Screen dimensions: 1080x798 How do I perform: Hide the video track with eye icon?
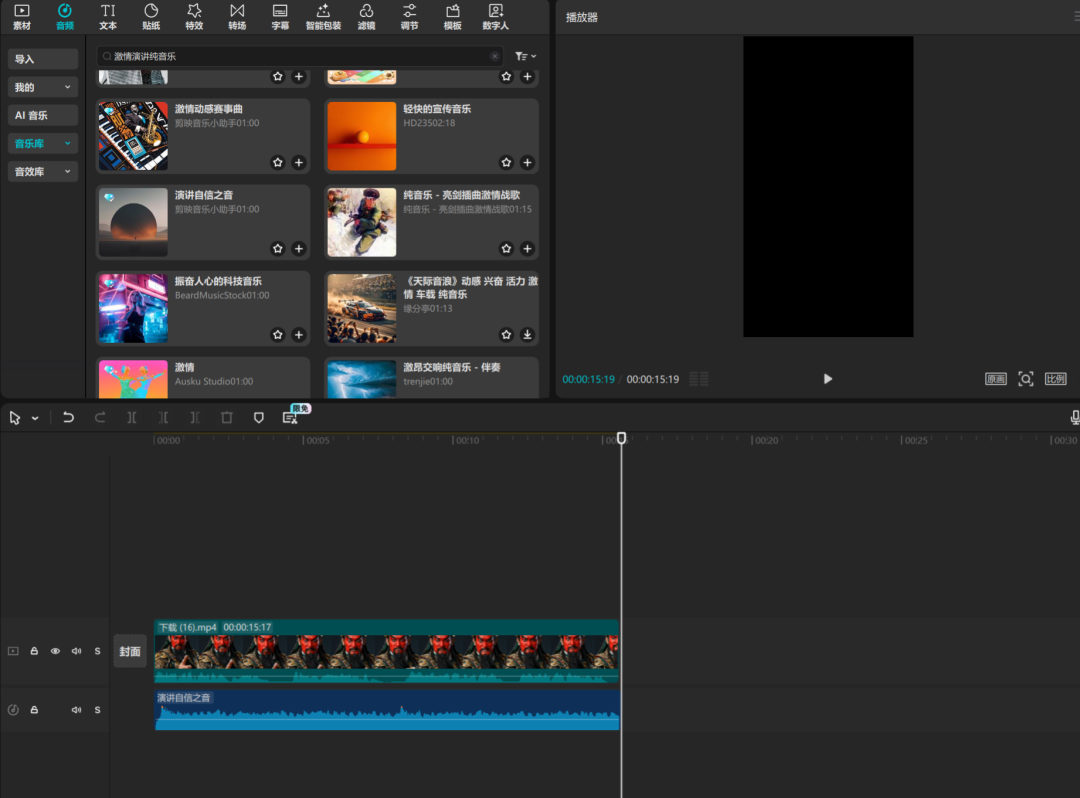55,651
